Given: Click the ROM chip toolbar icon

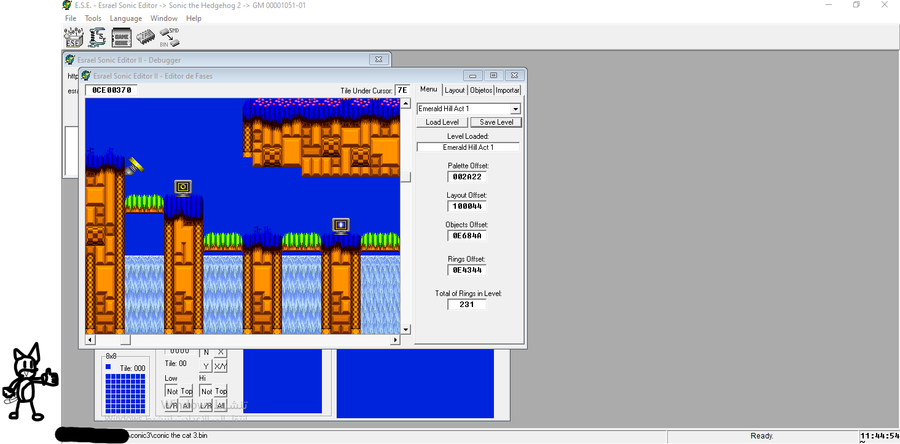Looking at the screenshot, I should [x=145, y=37].
